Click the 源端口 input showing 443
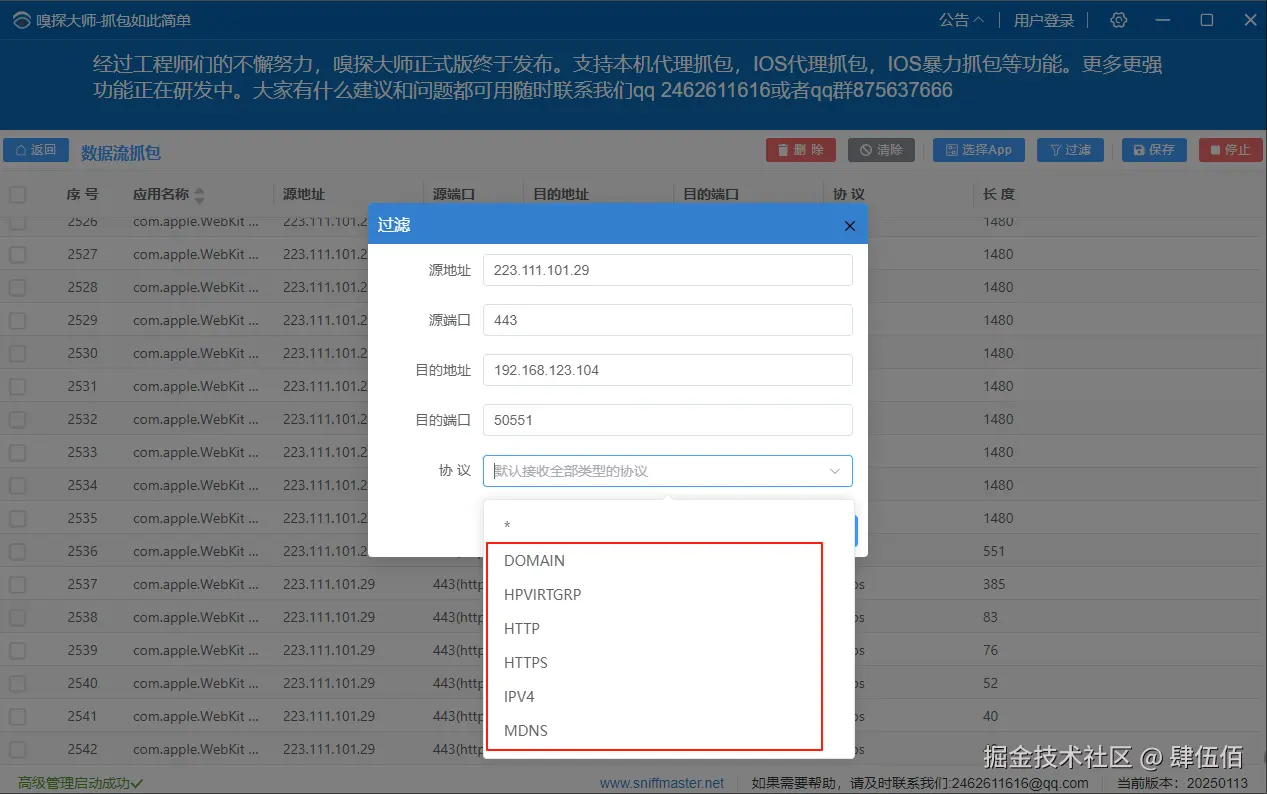The height and width of the screenshot is (794, 1267). coord(667,320)
